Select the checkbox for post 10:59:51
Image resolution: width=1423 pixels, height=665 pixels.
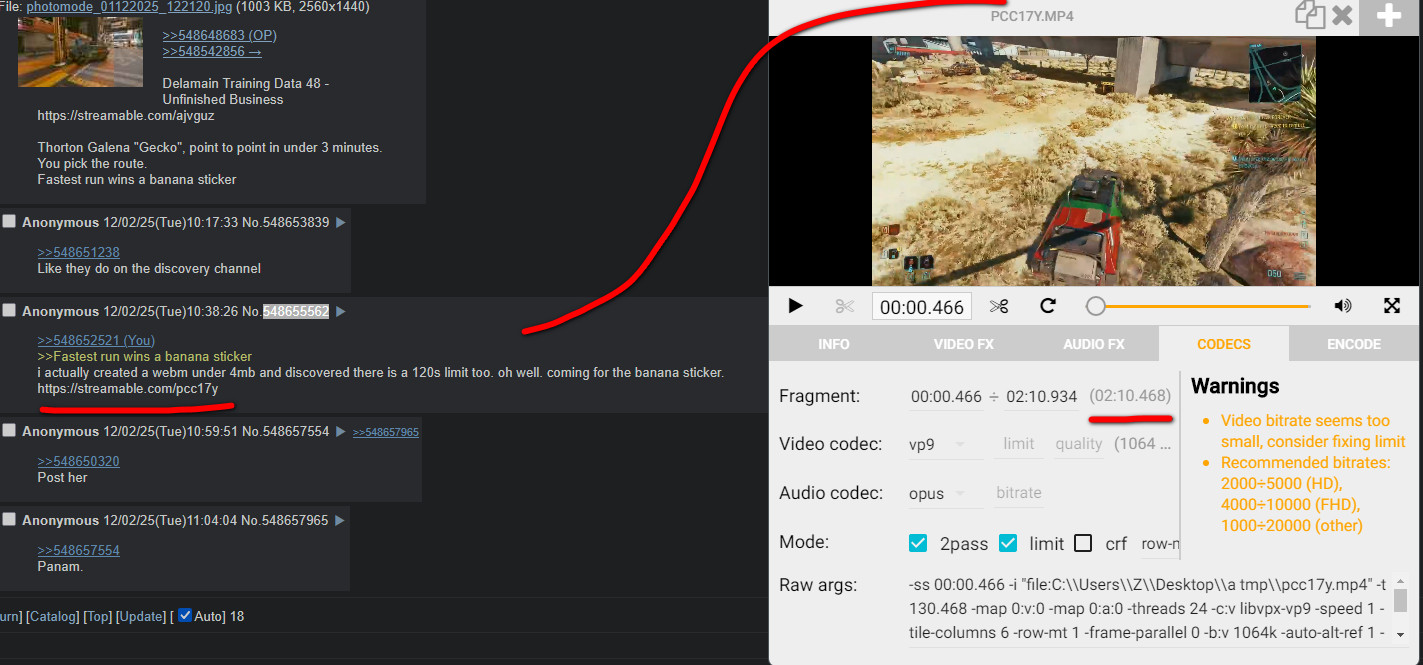(x=9, y=431)
